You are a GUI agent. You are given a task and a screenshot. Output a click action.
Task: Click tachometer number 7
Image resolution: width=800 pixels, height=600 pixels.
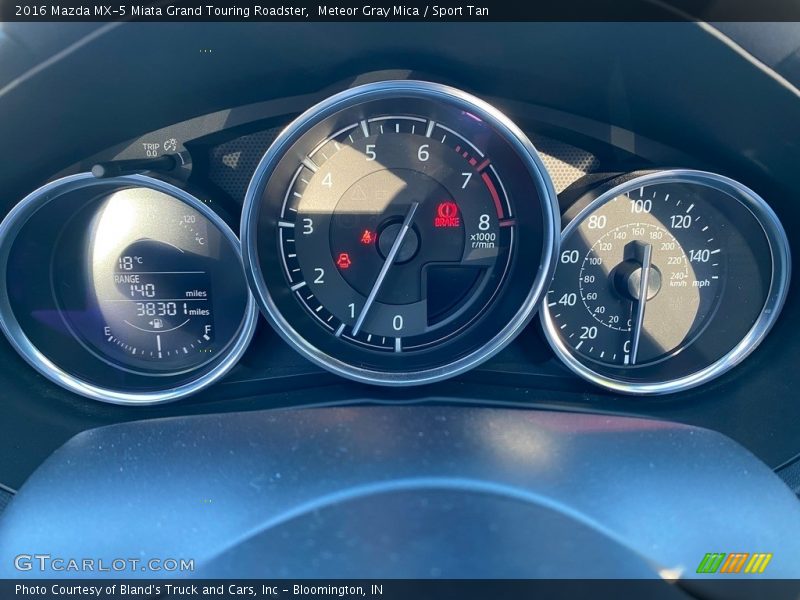click(466, 180)
